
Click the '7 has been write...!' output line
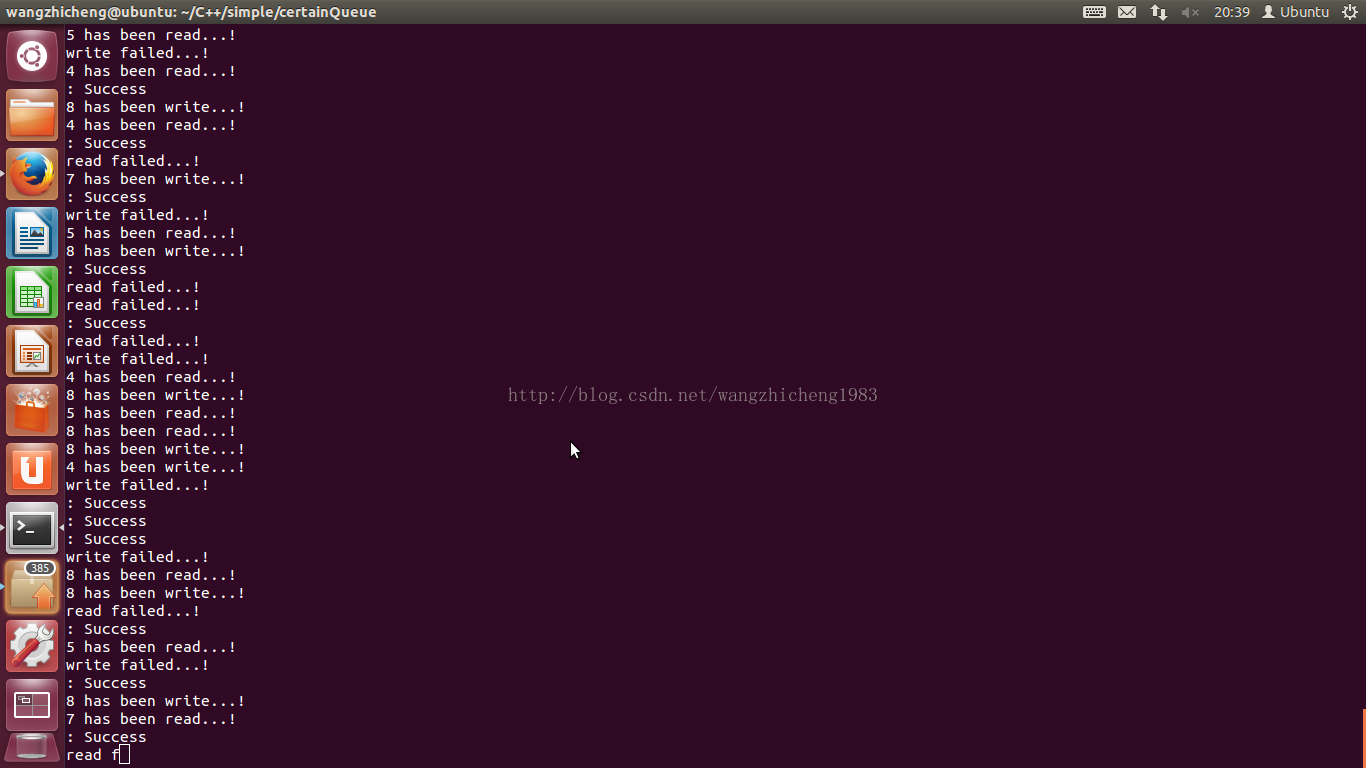155,179
